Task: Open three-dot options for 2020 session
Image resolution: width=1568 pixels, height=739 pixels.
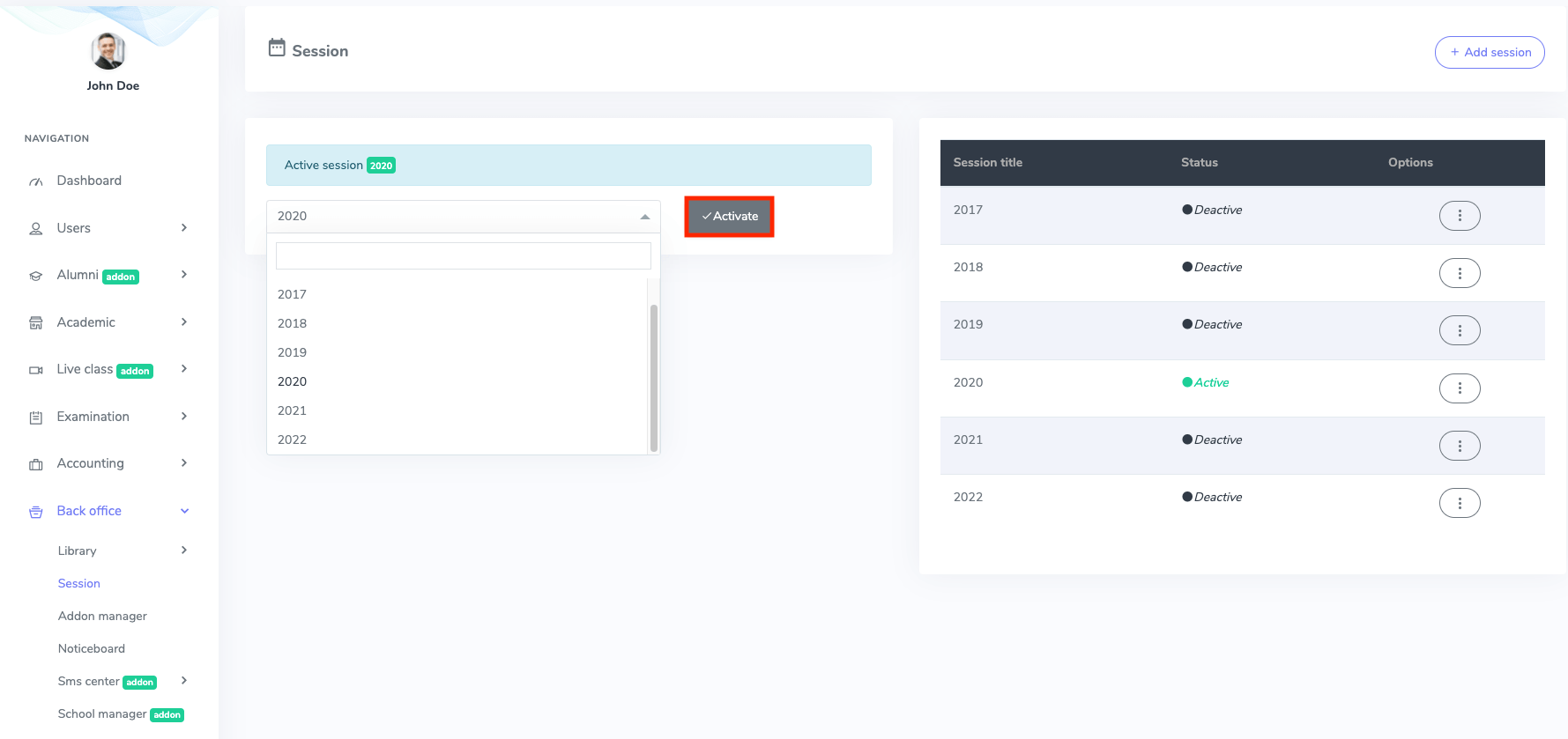Action: coord(1459,388)
